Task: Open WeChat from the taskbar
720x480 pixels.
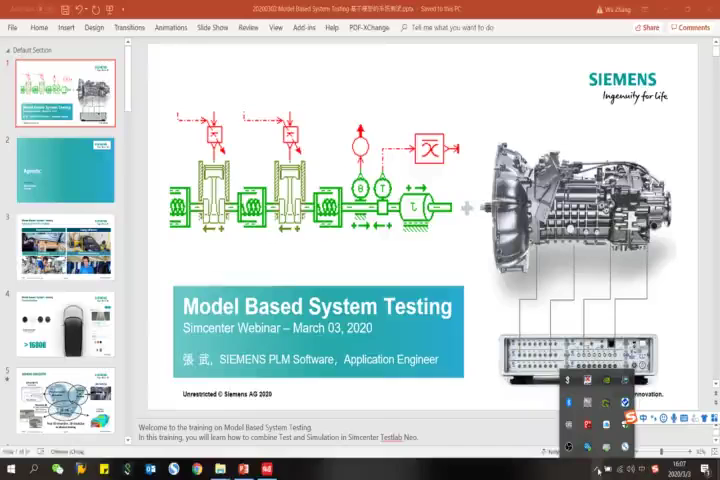Action: click(x=57, y=469)
